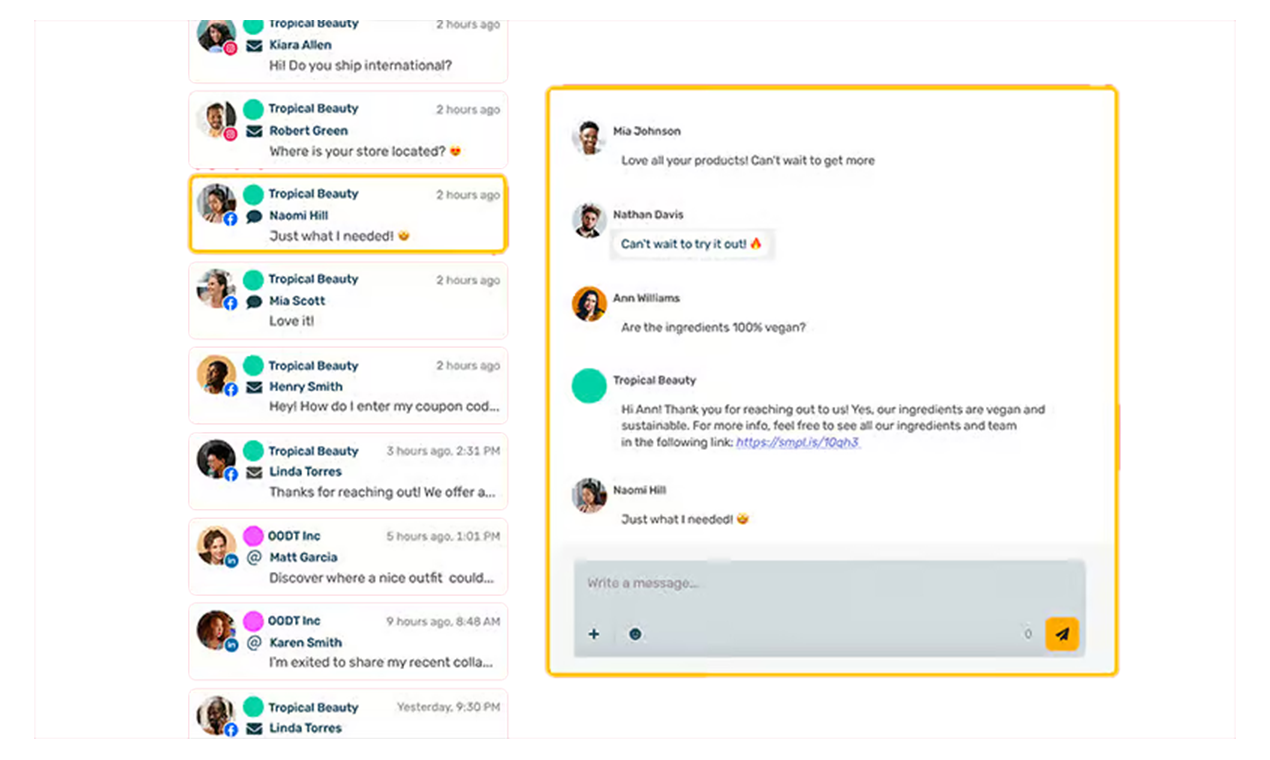The image size is (1270, 760).
Task: Open Henry Smith's coupon code message
Action: coord(348,386)
